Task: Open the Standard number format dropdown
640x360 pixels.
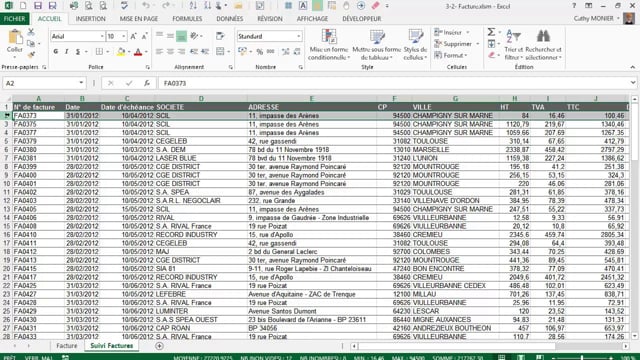Action: point(299,36)
